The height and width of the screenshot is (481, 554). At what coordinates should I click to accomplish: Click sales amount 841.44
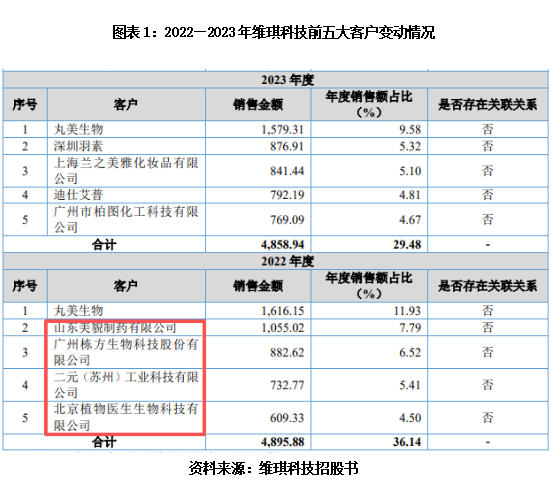(287, 171)
